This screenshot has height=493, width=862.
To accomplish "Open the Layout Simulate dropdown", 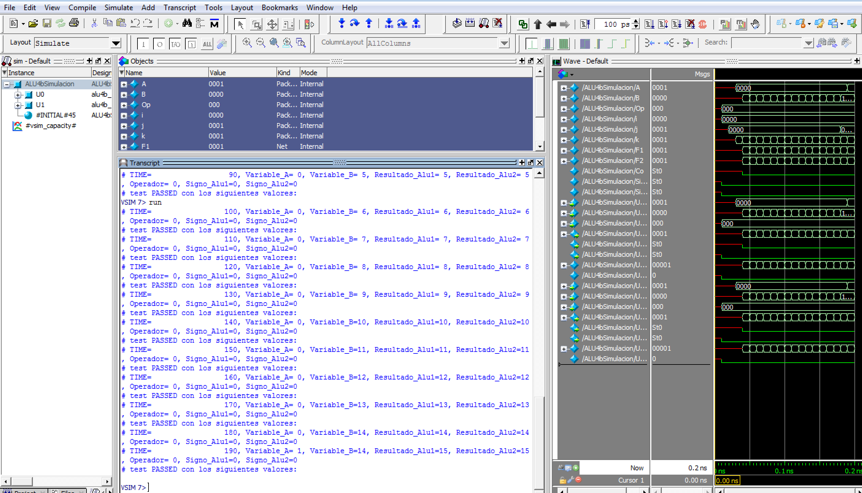I will click(115, 43).
